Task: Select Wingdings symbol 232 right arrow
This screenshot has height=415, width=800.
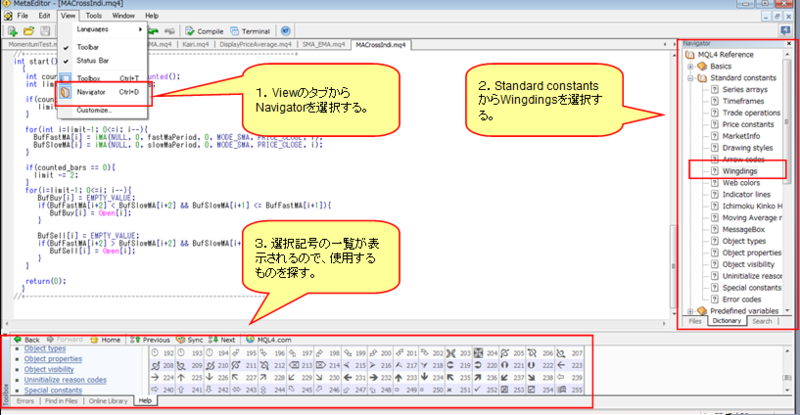Action: pyautogui.click(x=379, y=378)
